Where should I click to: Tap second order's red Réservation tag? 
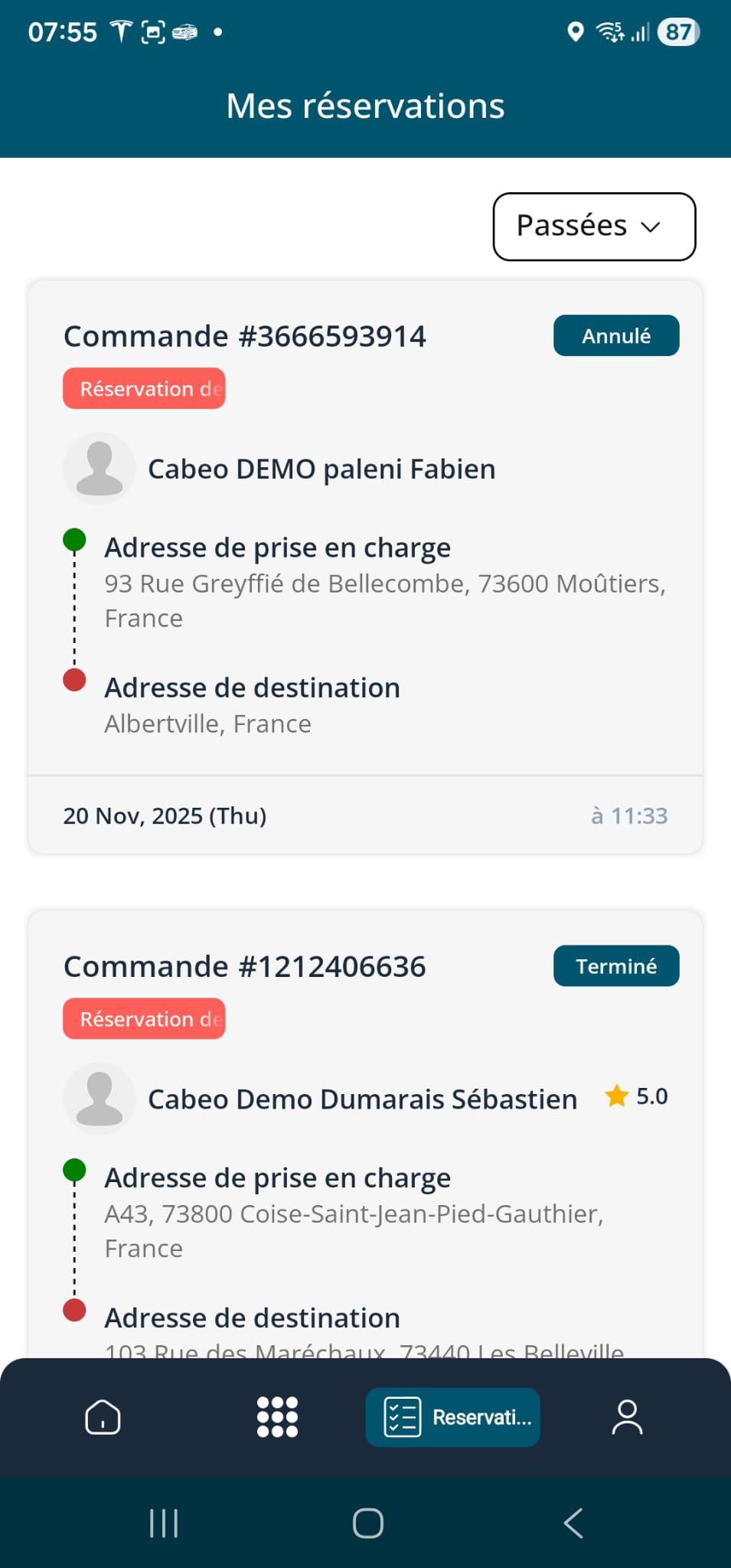[x=144, y=1018]
